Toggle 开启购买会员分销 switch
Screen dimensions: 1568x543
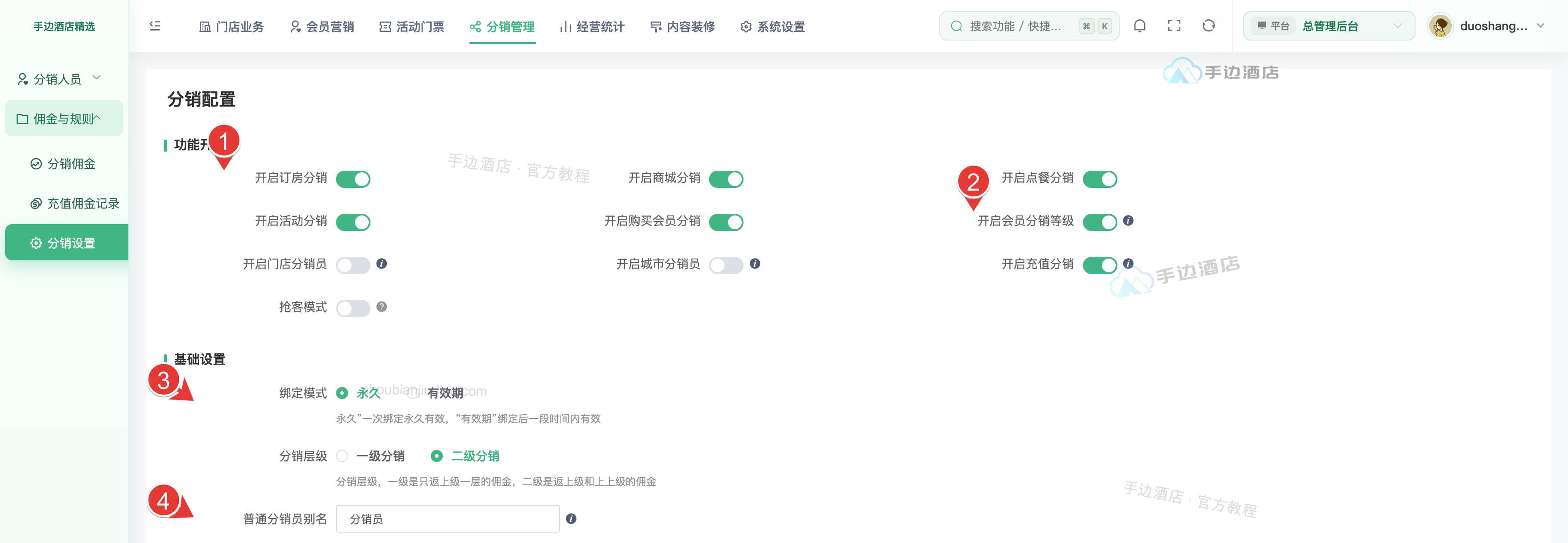point(726,222)
